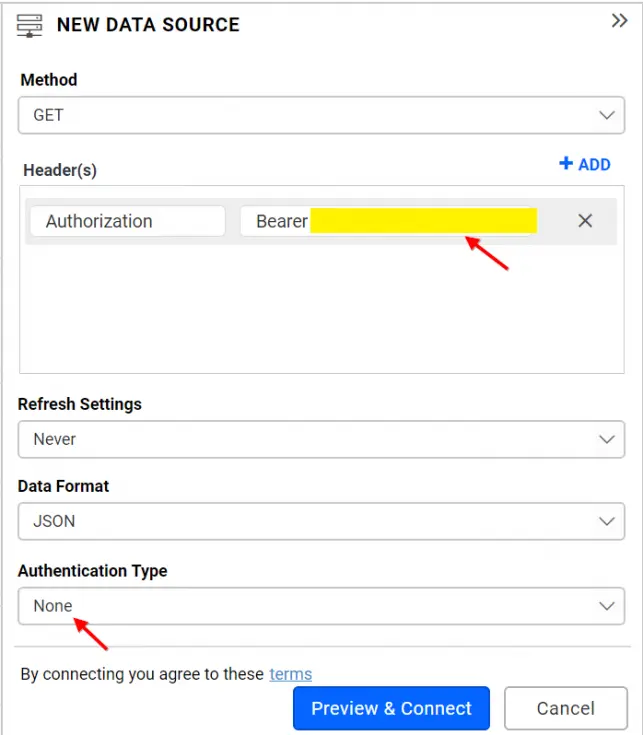Open the terms link
Screen dimensions: 643x735
(x=290, y=674)
